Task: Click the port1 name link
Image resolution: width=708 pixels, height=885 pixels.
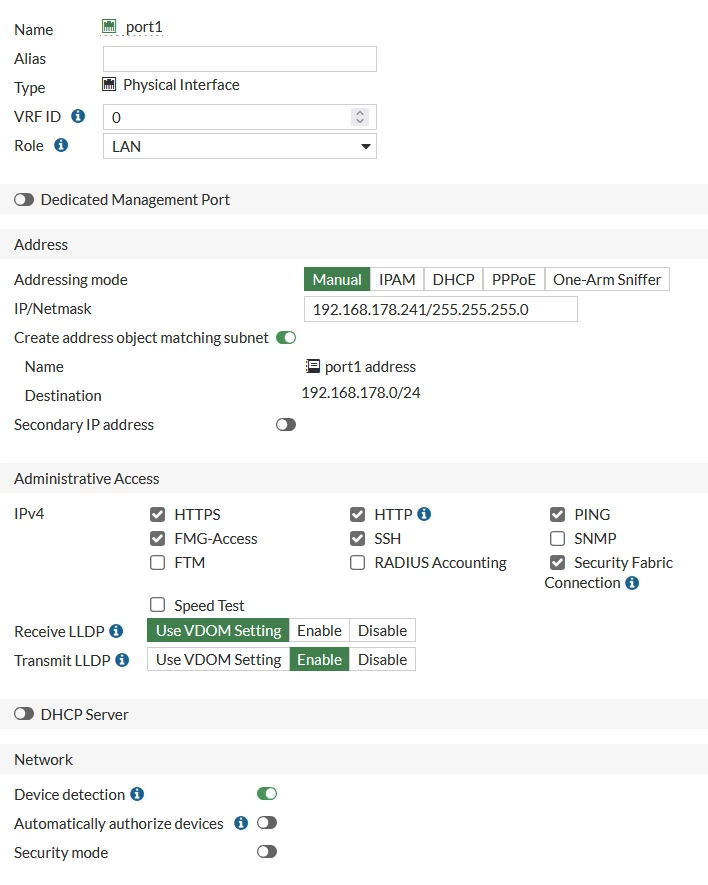Action: tap(144, 27)
